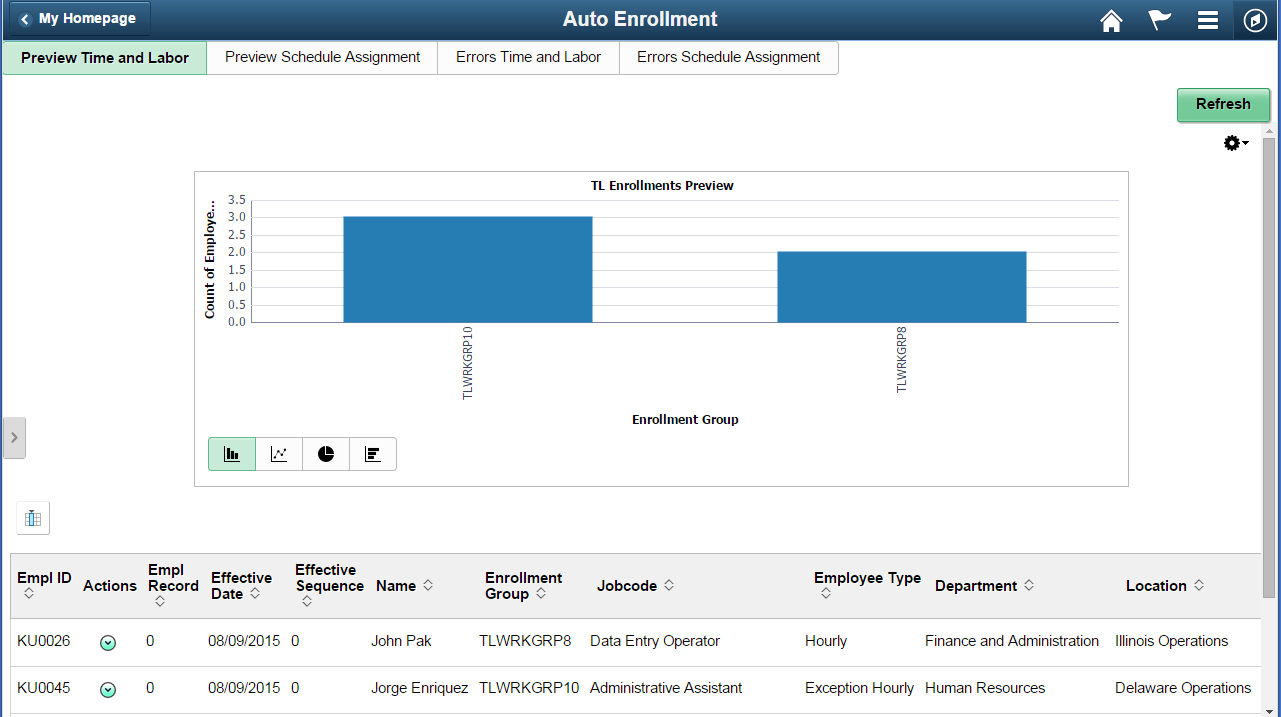This screenshot has height=717, width=1281.
Task: Click the Hourly employee type cell
Action: pos(826,641)
